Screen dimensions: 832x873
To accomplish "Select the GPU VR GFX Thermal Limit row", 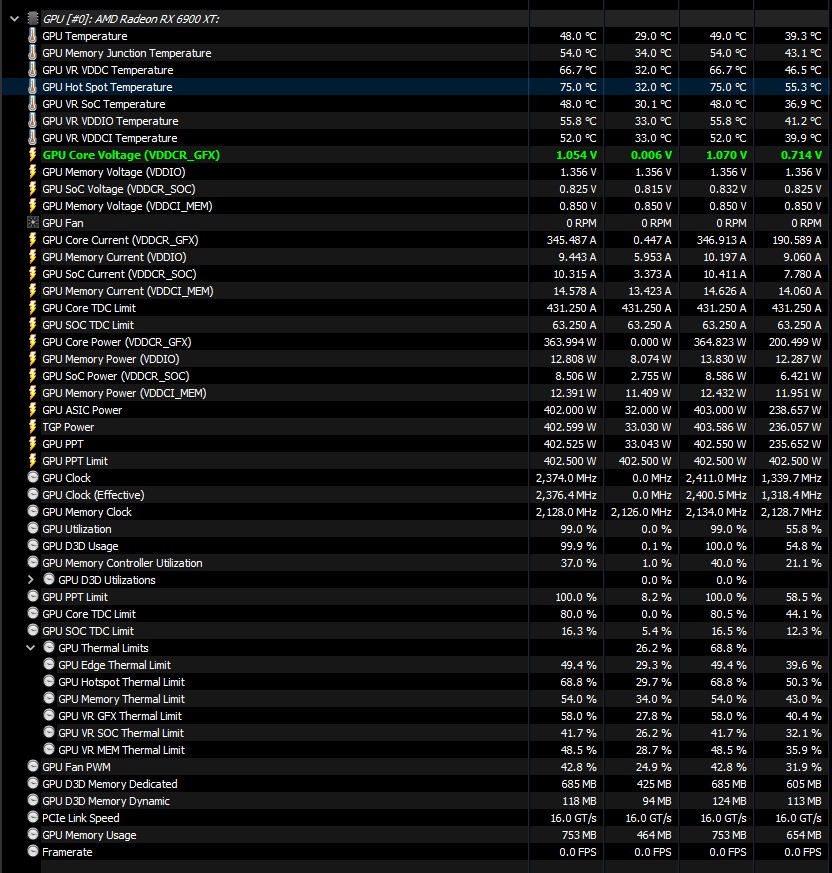I will [415, 715].
